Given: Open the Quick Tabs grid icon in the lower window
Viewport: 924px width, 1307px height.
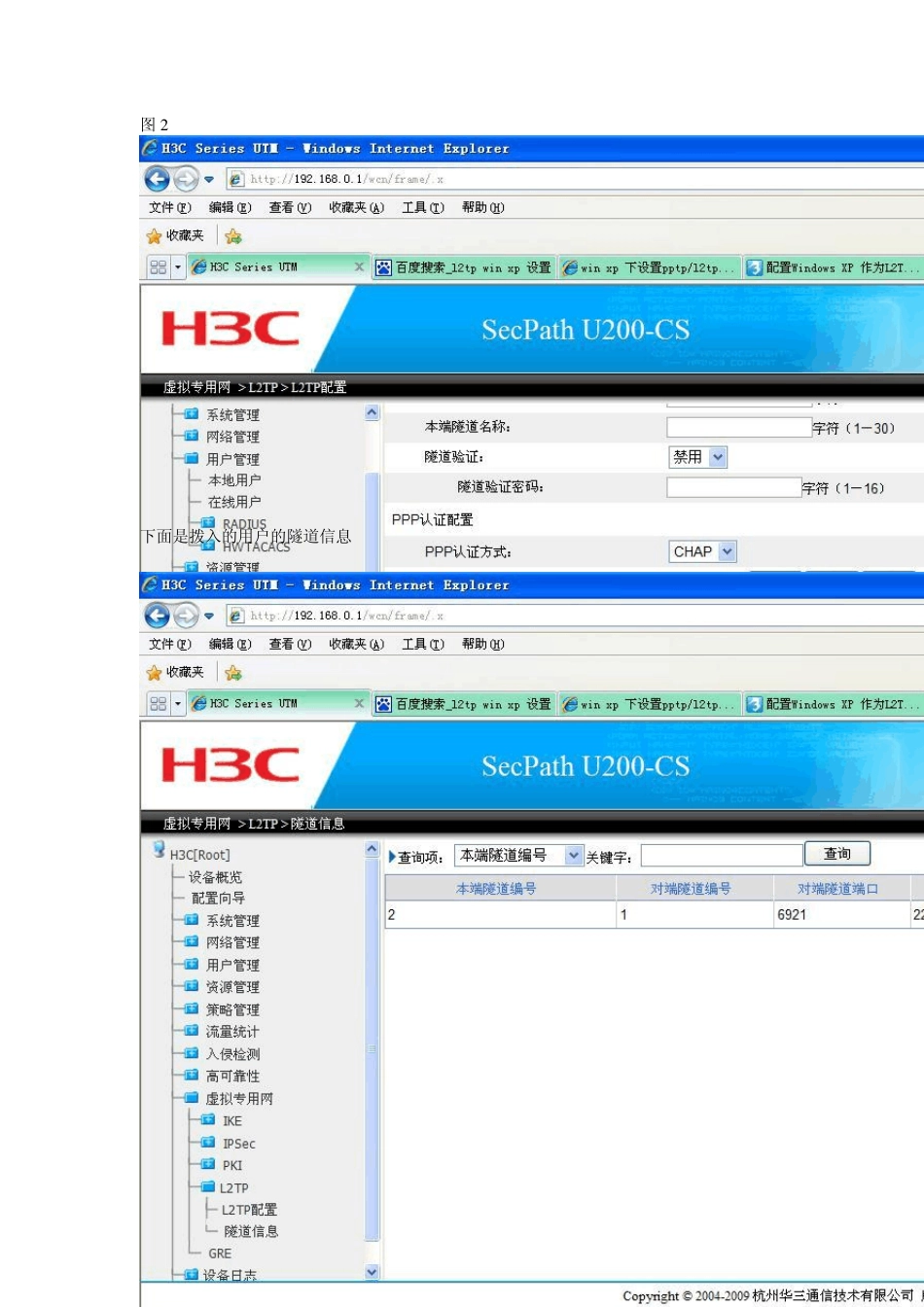Looking at the screenshot, I should point(159,704).
